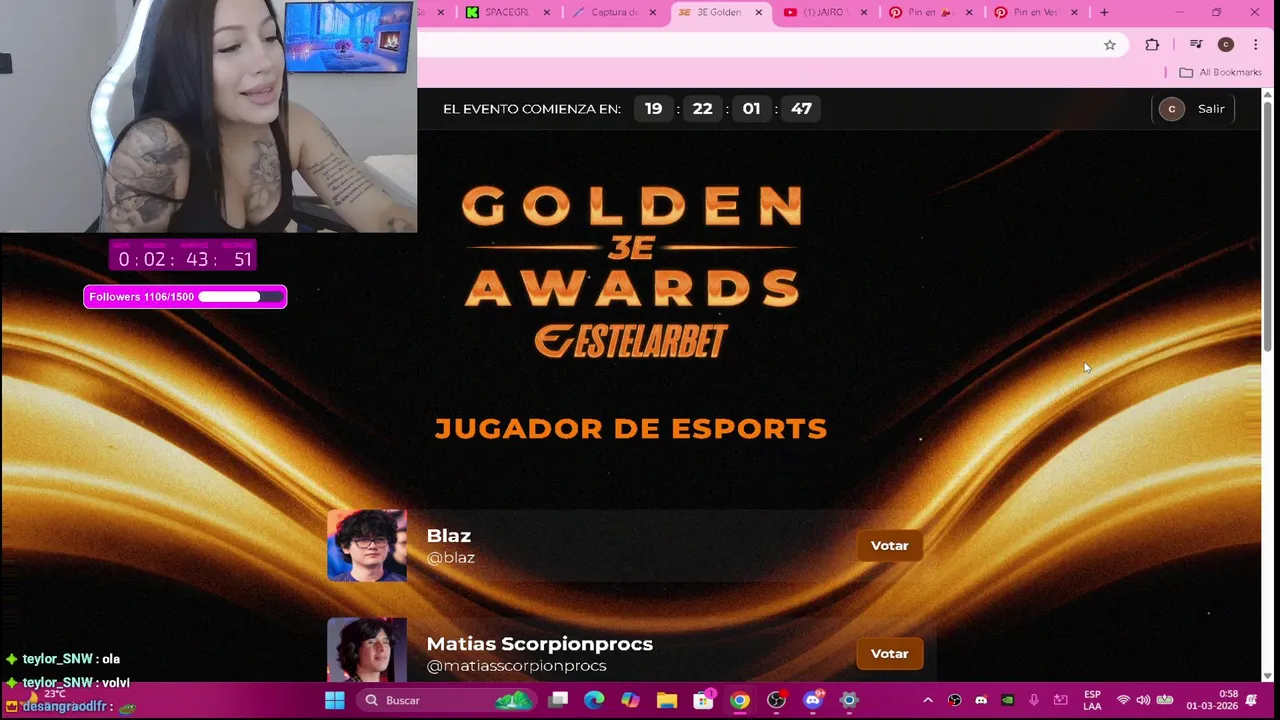Click the Followers 1106/1500 progress bar
This screenshot has width=1280, height=720.
pyautogui.click(x=185, y=297)
